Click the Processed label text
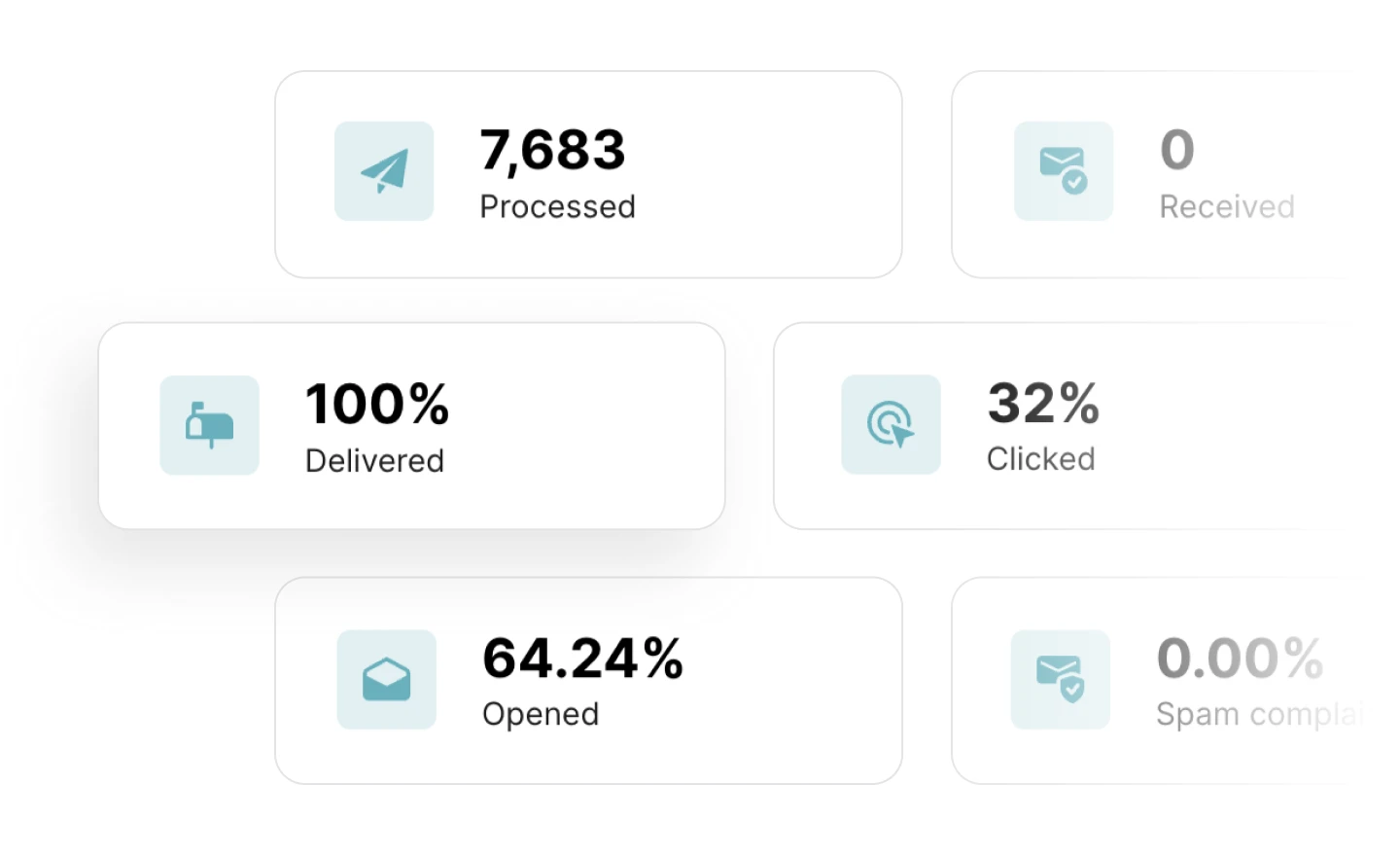Image resolution: width=1400 pixels, height=856 pixels. pos(557,206)
